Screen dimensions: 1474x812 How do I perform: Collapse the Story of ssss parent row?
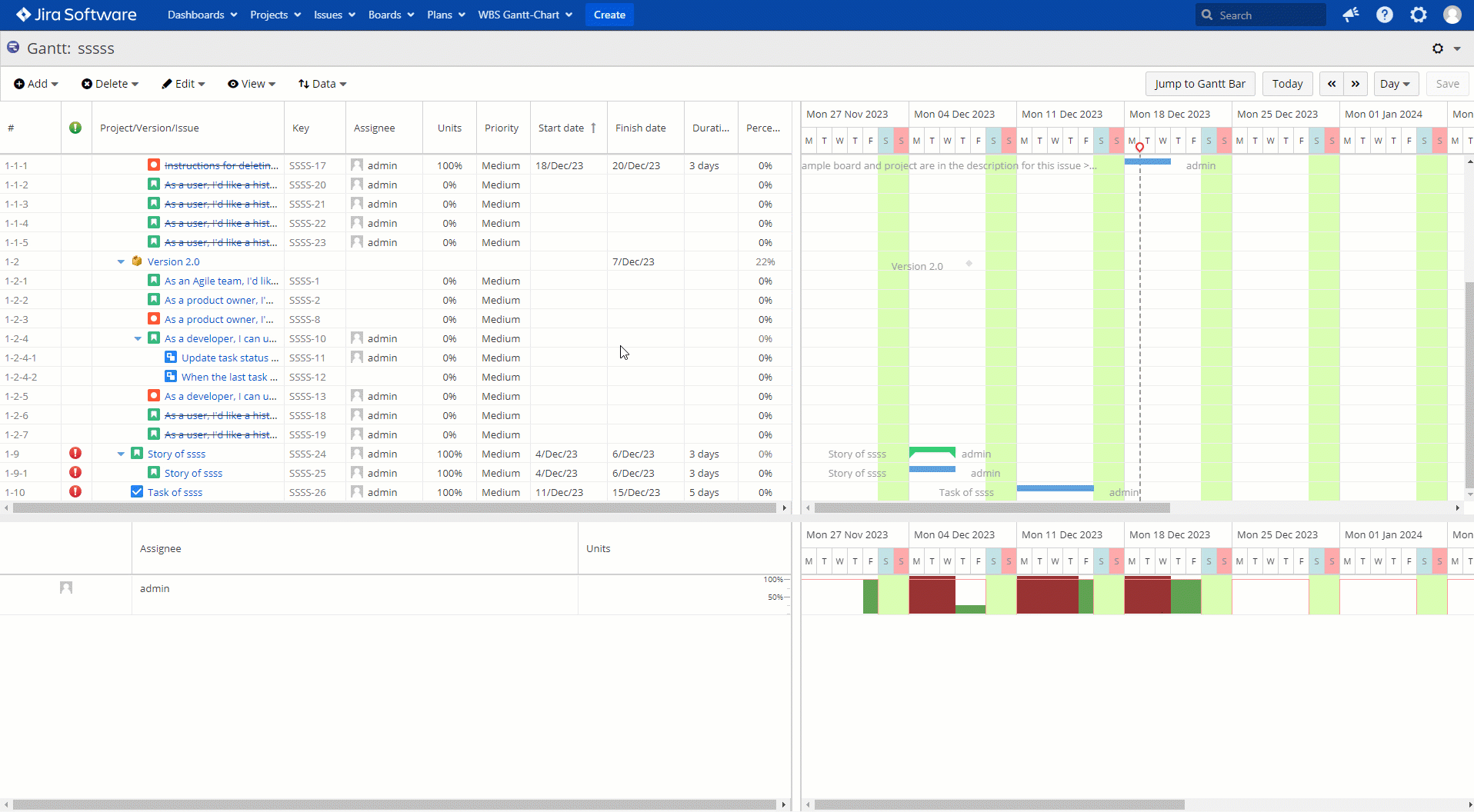(121, 454)
